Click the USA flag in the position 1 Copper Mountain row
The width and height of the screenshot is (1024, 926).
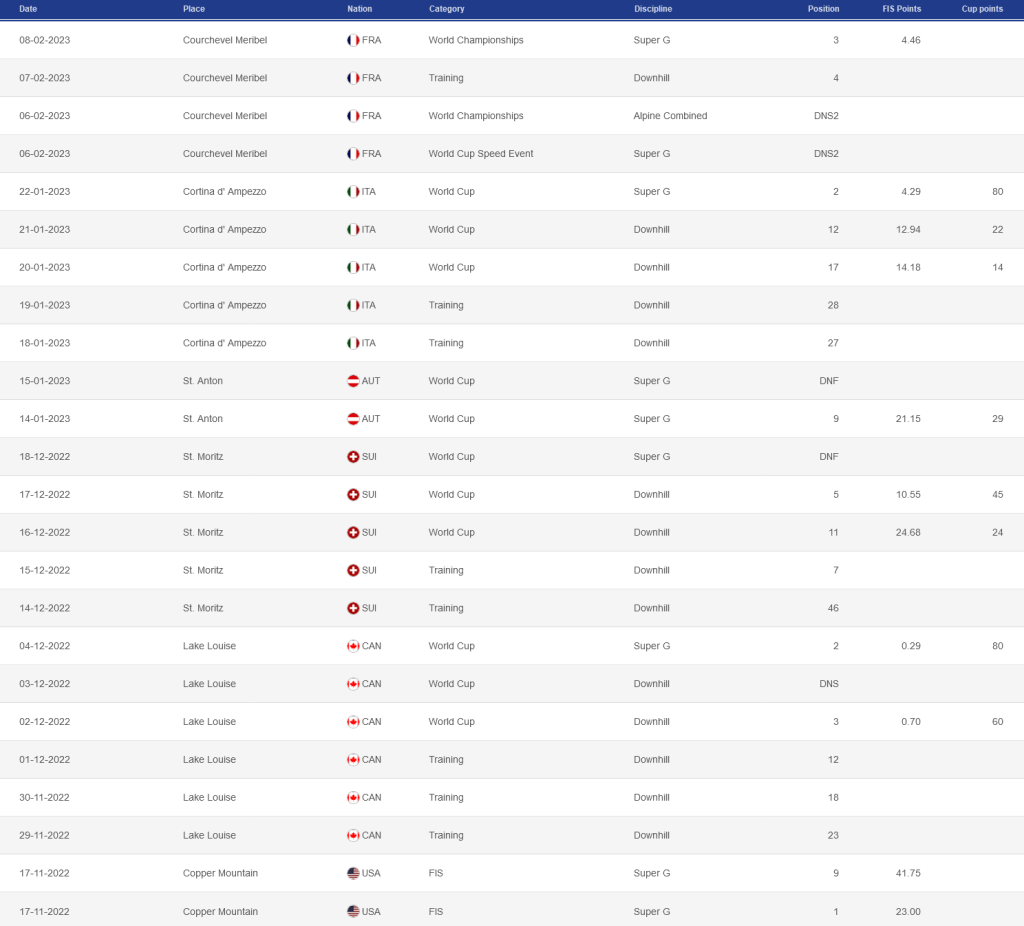click(x=353, y=911)
